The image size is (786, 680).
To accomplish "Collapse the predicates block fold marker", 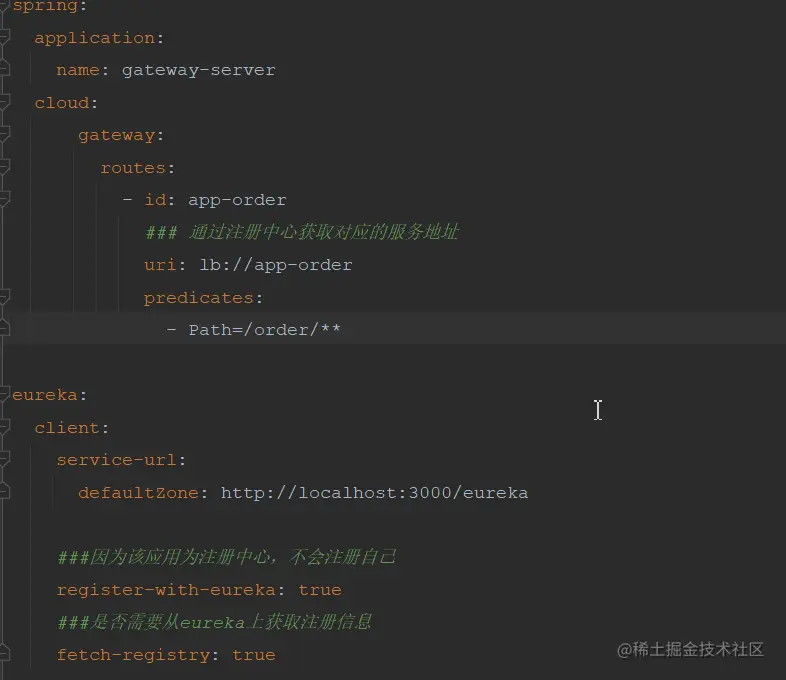I will (5, 297).
